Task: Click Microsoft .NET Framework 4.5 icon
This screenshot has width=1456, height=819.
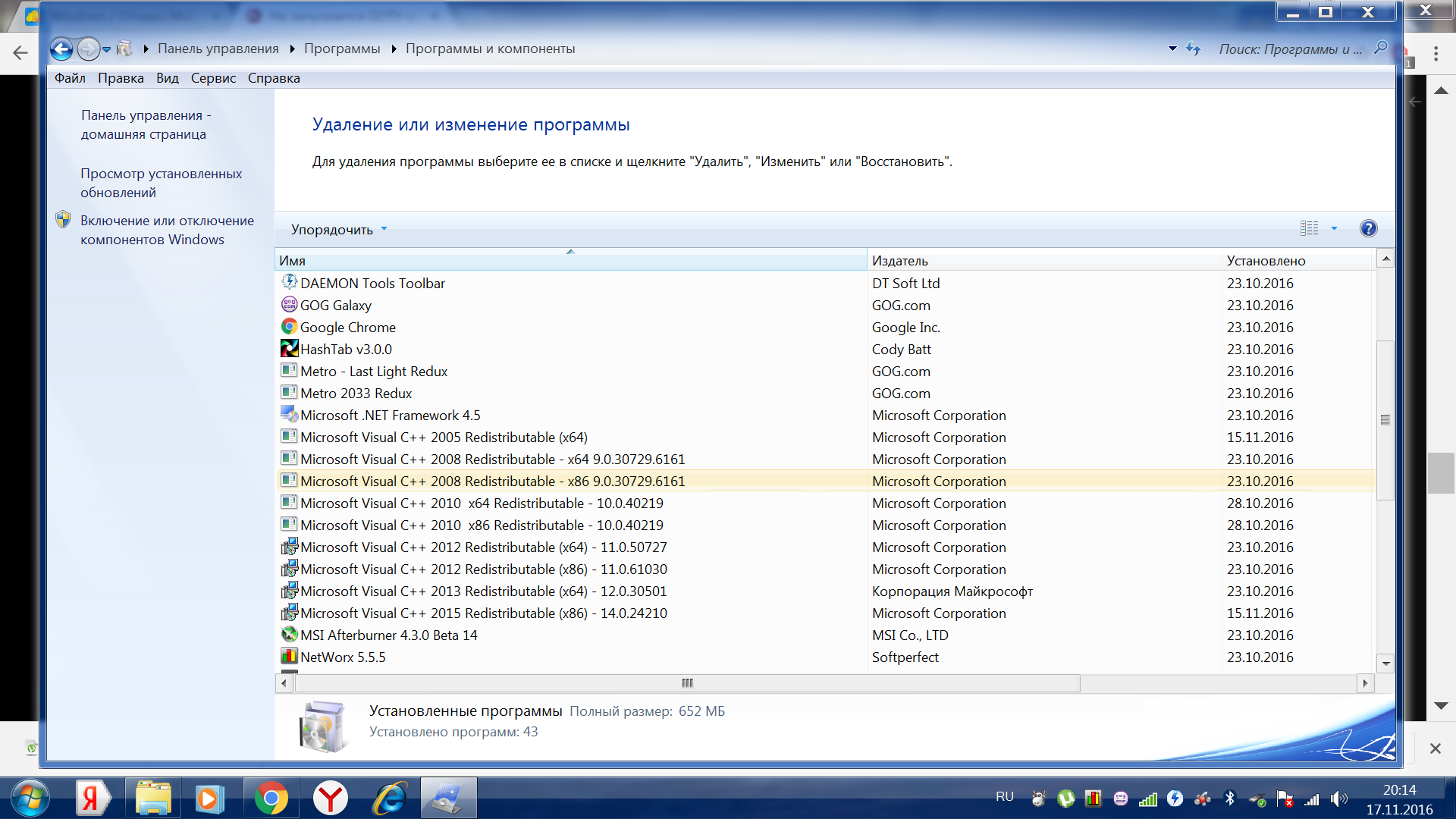Action: [x=289, y=415]
